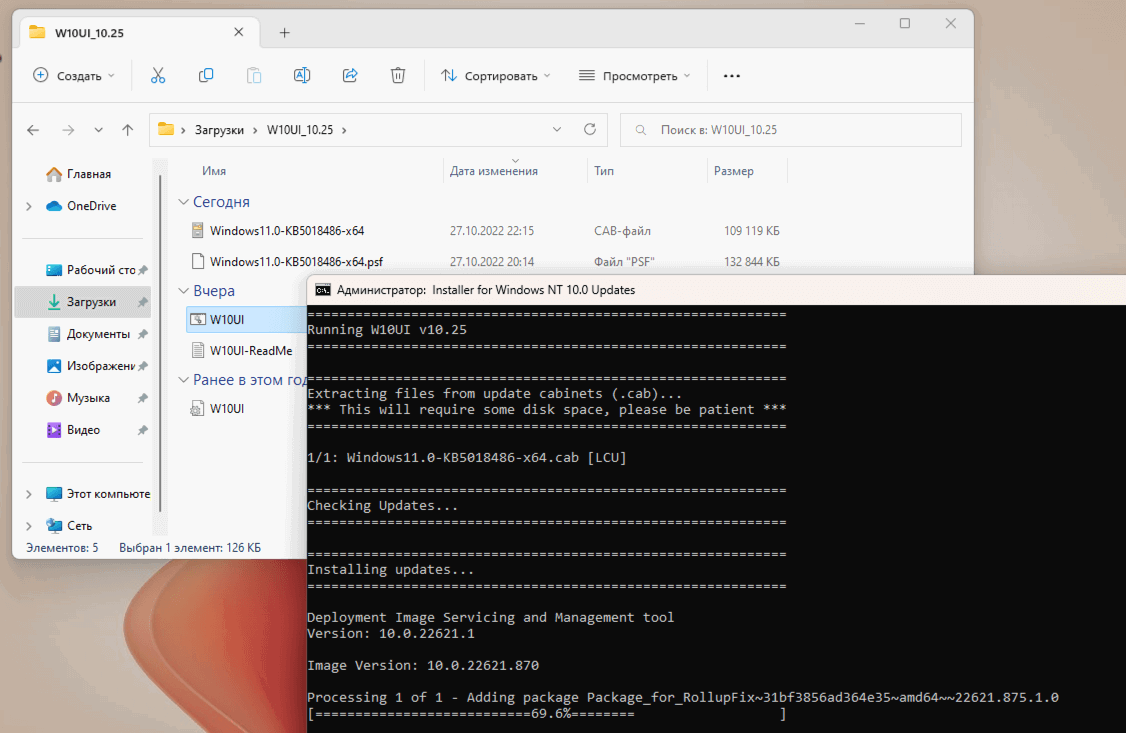Expand address bar history dropdown
1126x733 pixels.
(x=557, y=130)
